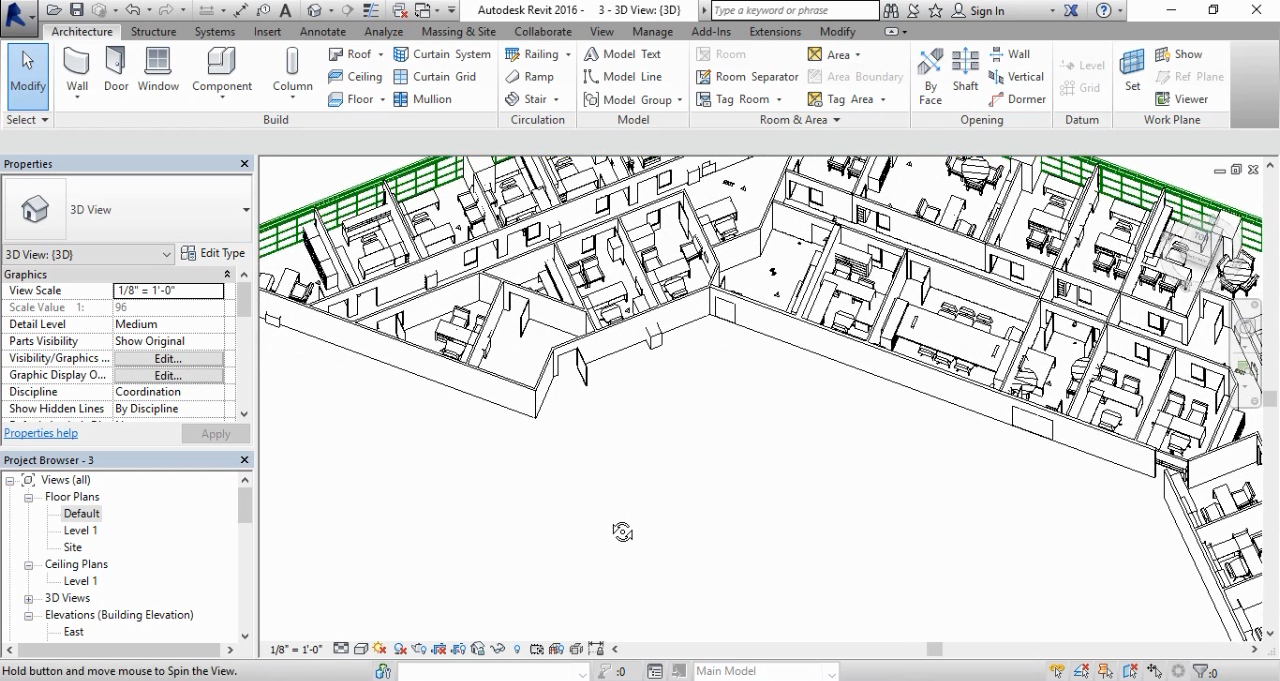Toggle Reveal Constraints icon
Image resolution: width=1280 pixels, height=681 pixels.
596,649
